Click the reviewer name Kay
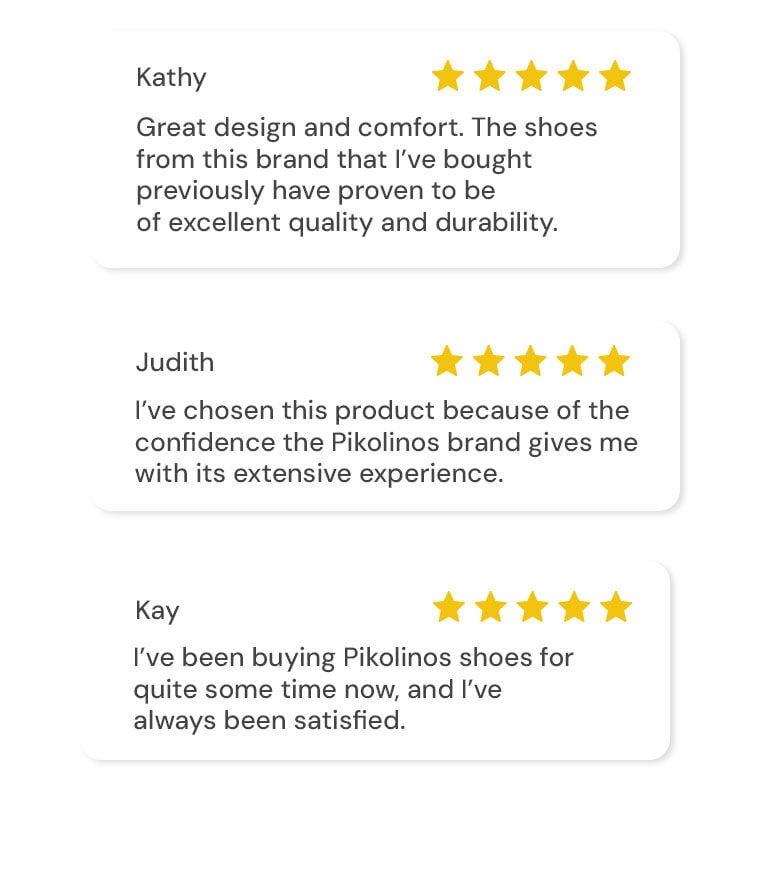The image size is (764, 869). click(157, 611)
